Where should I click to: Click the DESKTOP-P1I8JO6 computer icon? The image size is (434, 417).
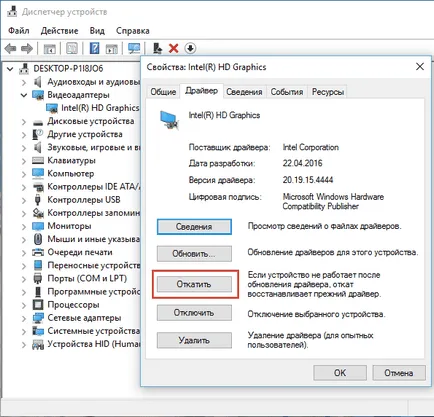click(24, 68)
